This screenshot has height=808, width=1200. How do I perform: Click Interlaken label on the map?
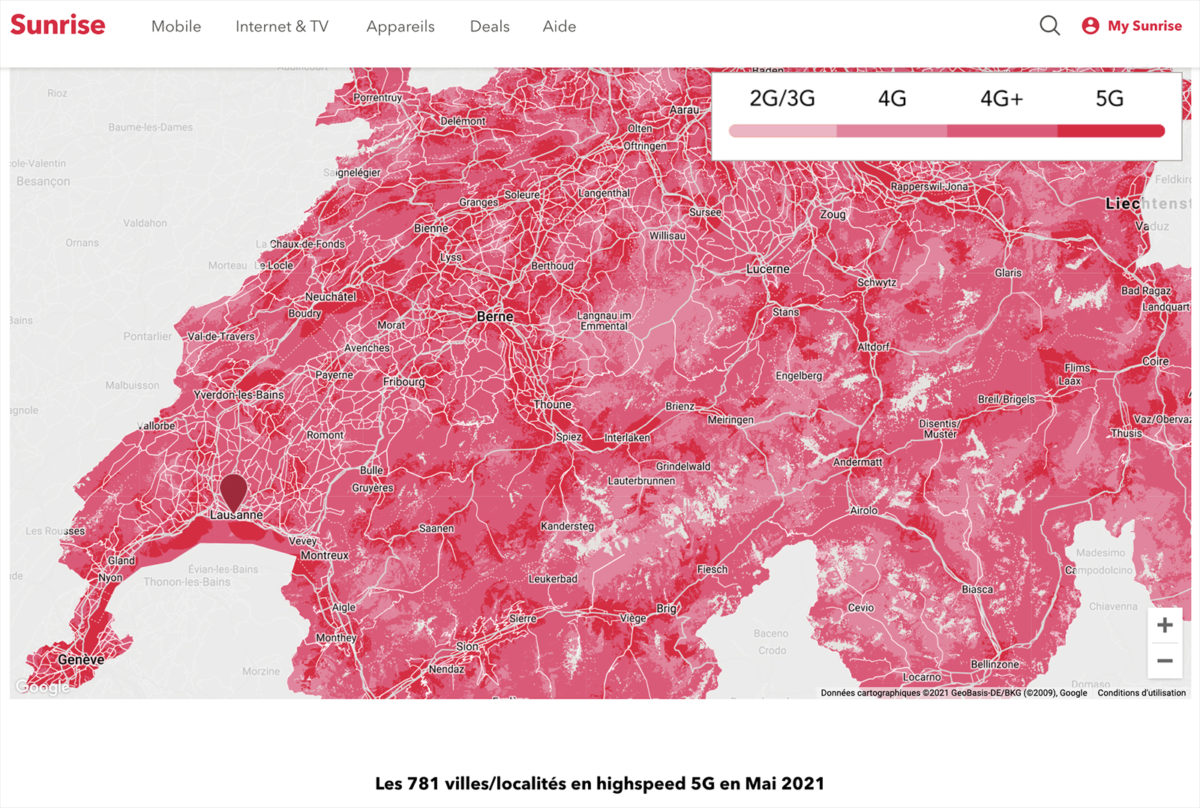coord(628,438)
